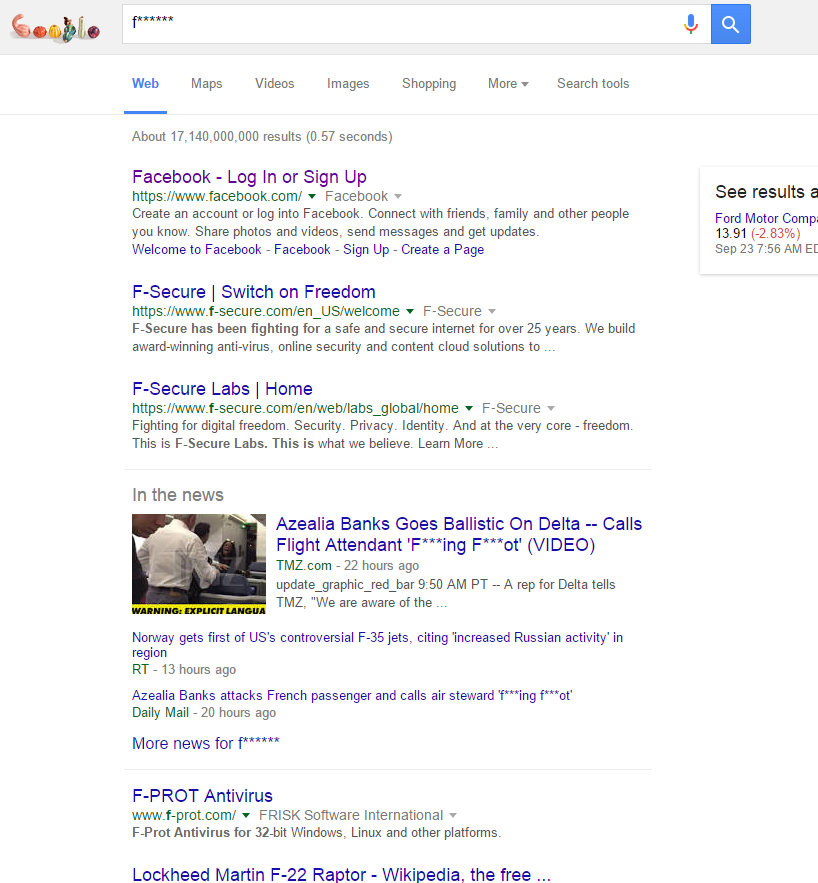This screenshot has height=883, width=818.
Task: Switch to the Images tab
Action: pos(348,84)
